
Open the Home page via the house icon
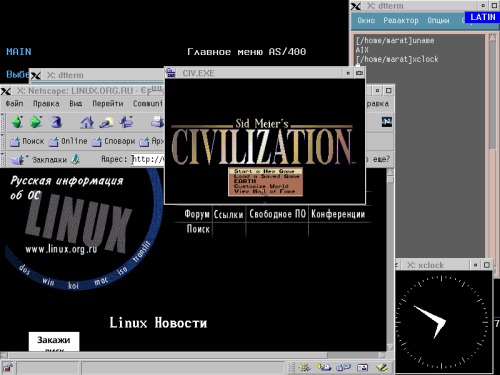point(87,122)
